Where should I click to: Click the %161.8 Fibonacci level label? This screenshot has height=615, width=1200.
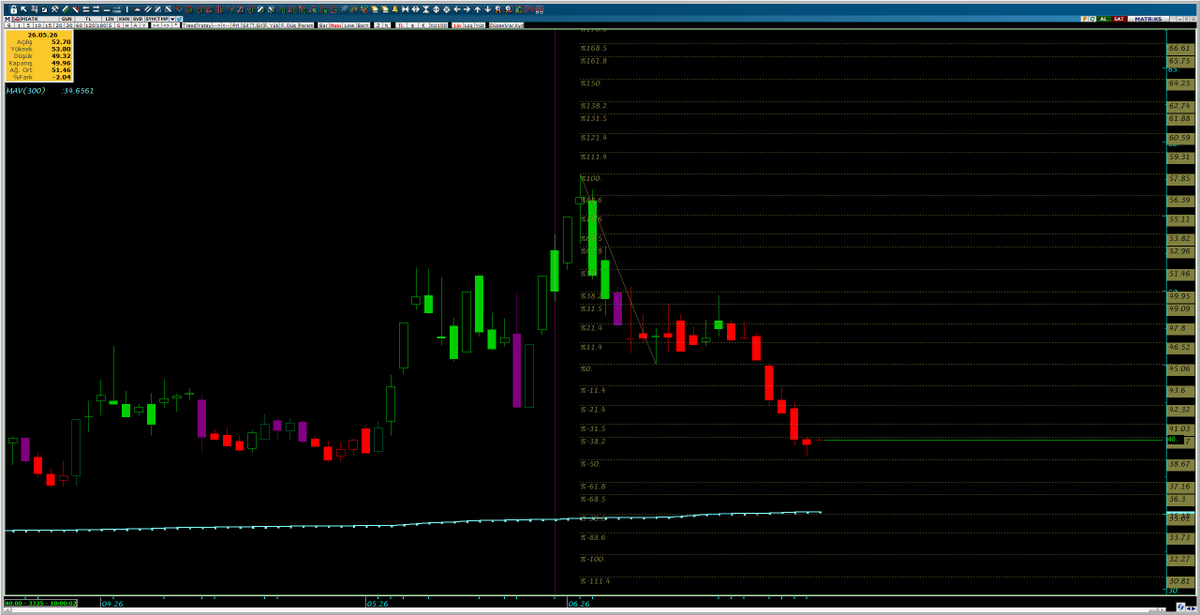pos(593,61)
